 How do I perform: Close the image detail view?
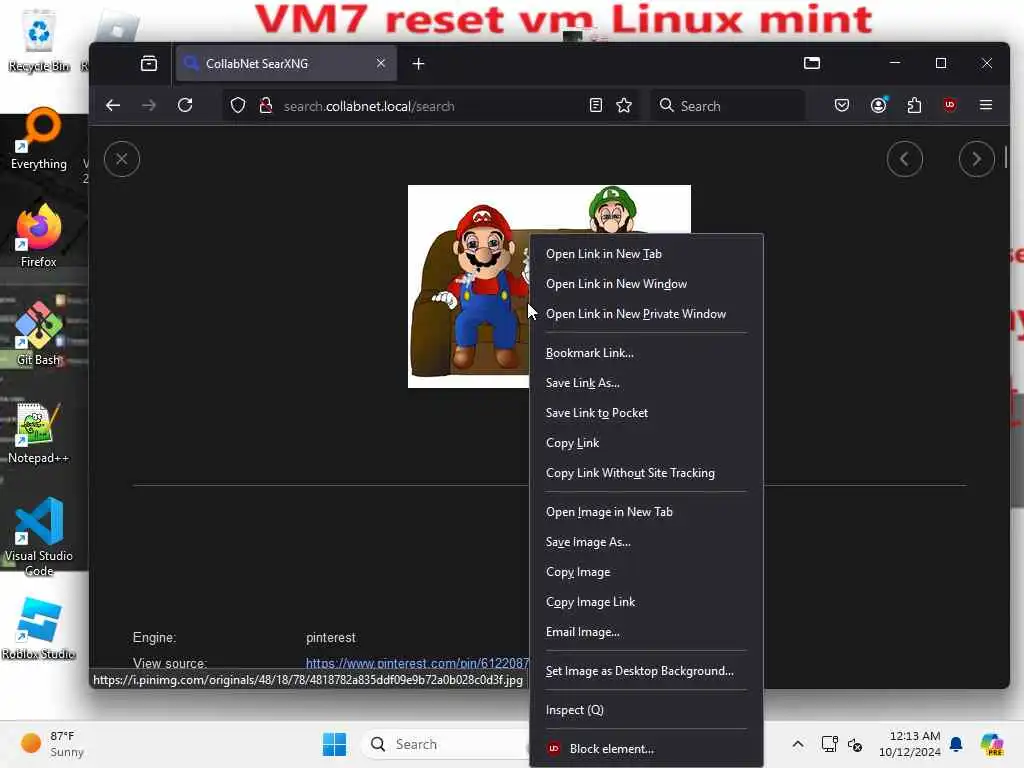coord(121,159)
